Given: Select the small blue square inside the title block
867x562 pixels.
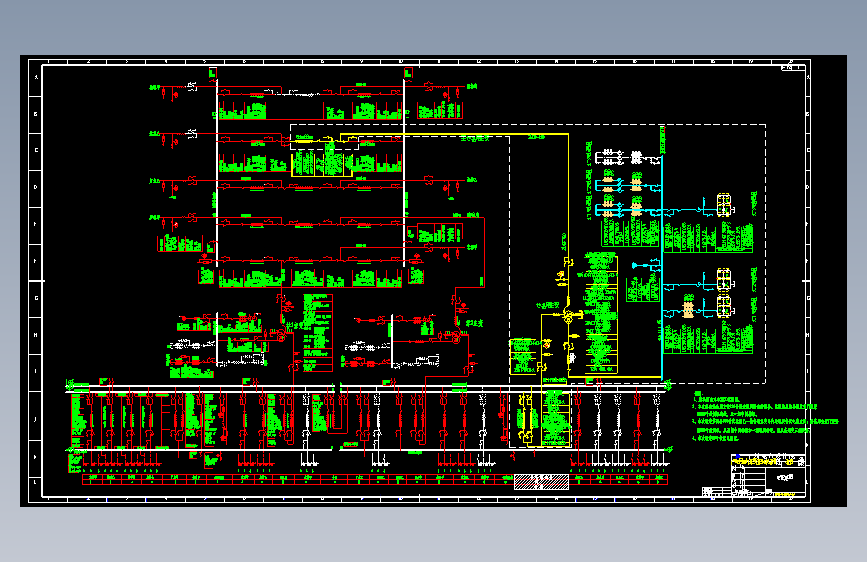Looking at the screenshot, I should [738, 457].
